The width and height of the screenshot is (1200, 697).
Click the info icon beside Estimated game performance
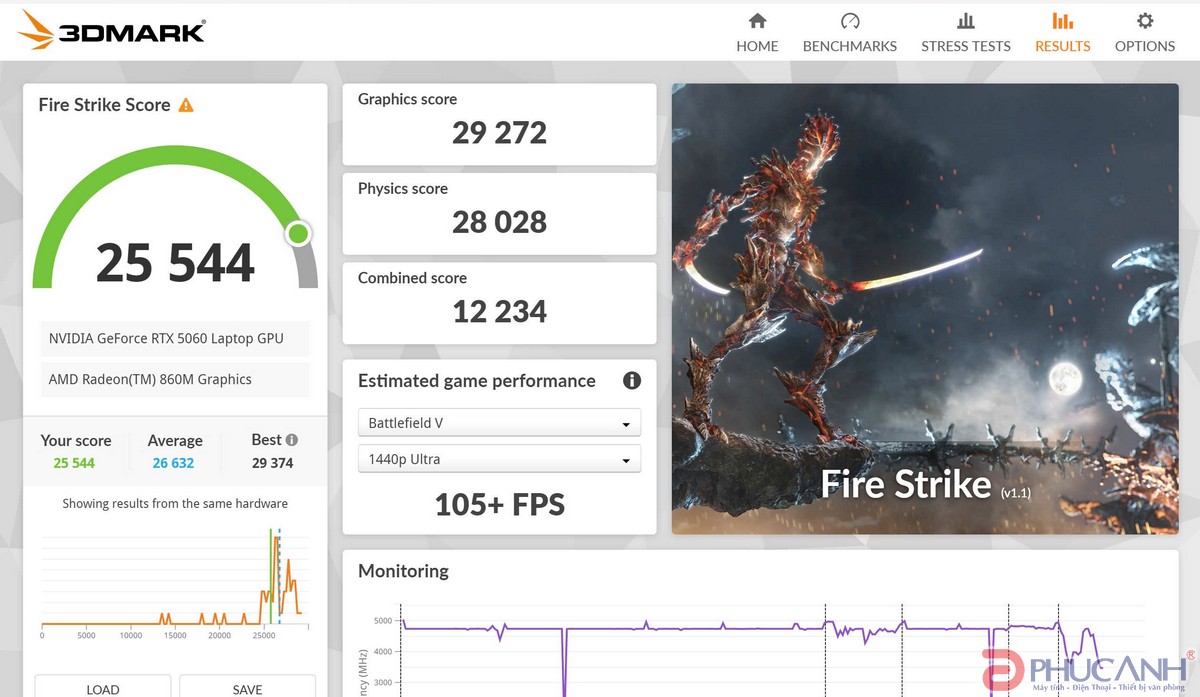click(631, 381)
